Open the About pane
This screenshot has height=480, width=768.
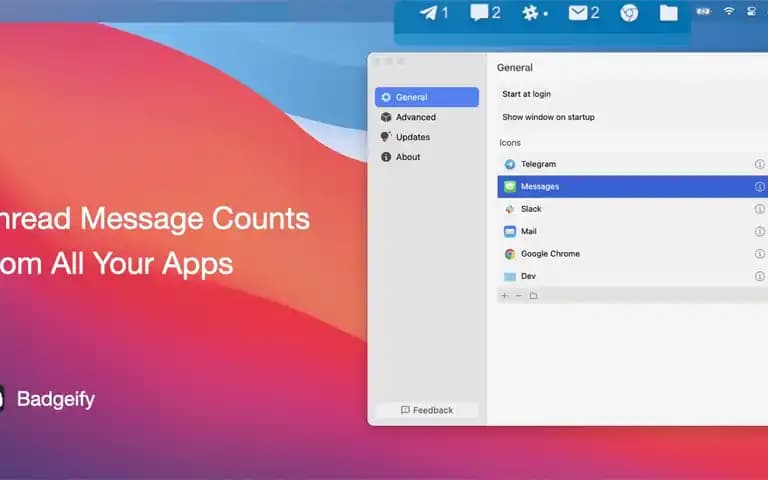(427, 157)
